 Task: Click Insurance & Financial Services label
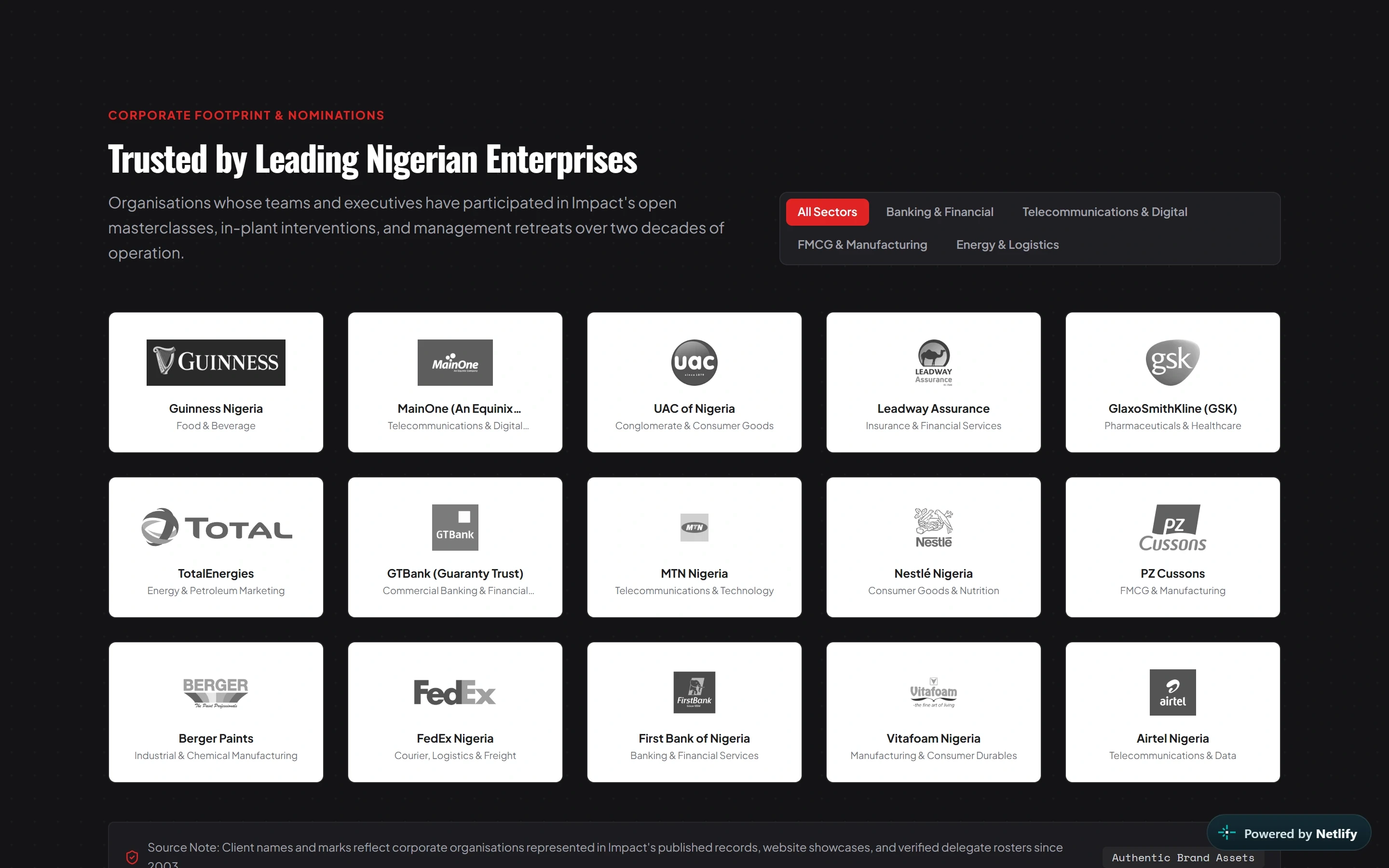click(x=933, y=426)
